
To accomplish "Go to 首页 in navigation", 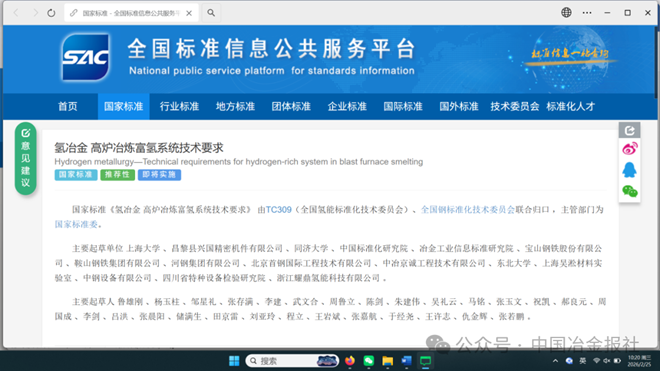I will coord(68,107).
